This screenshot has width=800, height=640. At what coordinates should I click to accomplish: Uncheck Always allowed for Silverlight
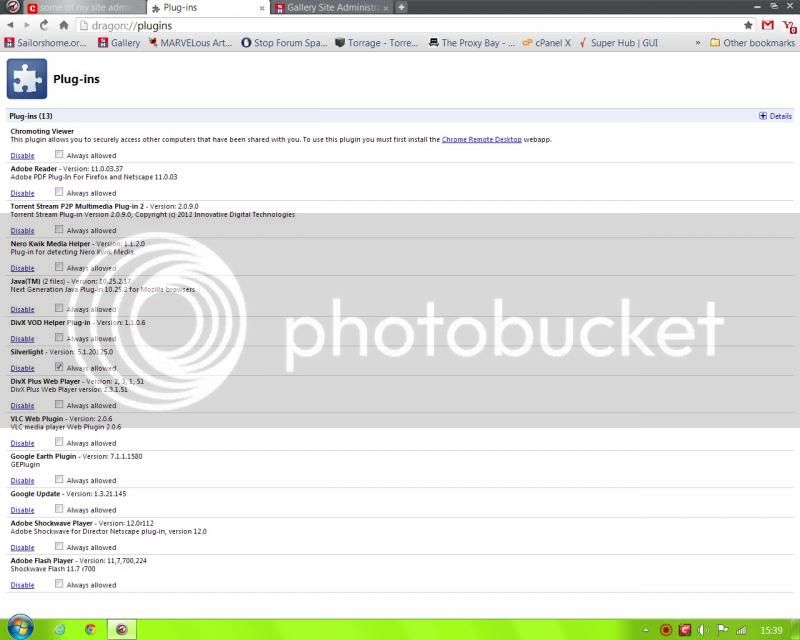click(59, 366)
